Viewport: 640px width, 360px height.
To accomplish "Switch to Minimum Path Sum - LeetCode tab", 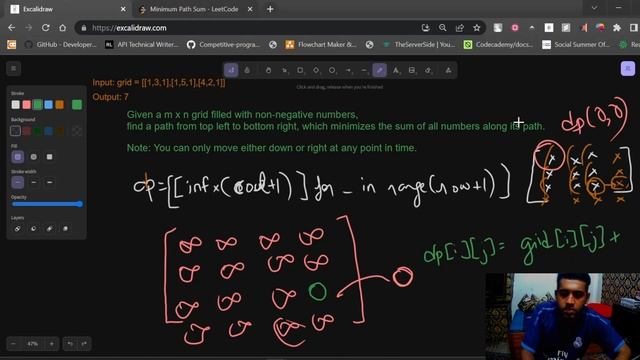I will (194, 9).
